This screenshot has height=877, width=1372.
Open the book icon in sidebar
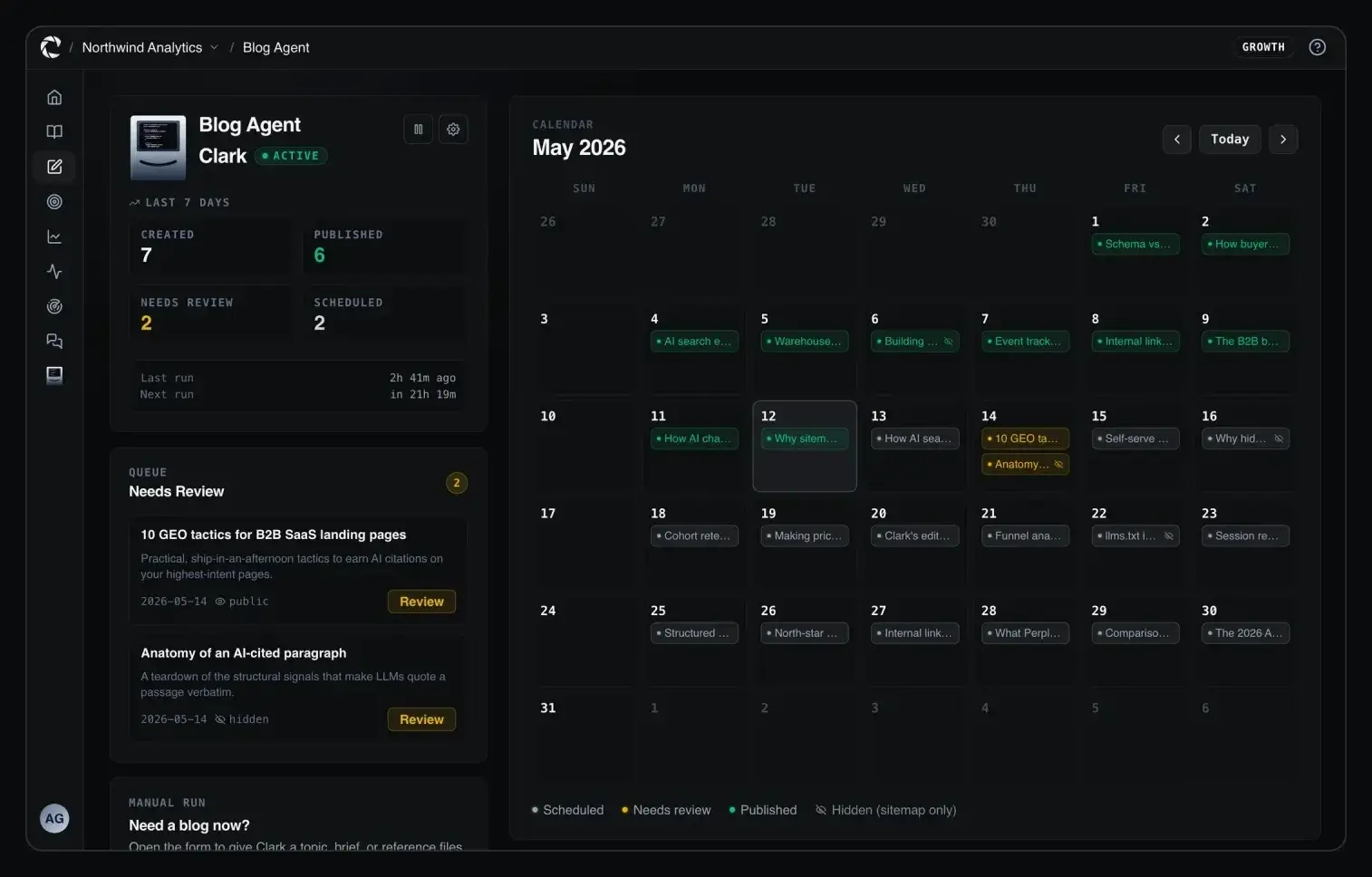click(x=54, y=132)
